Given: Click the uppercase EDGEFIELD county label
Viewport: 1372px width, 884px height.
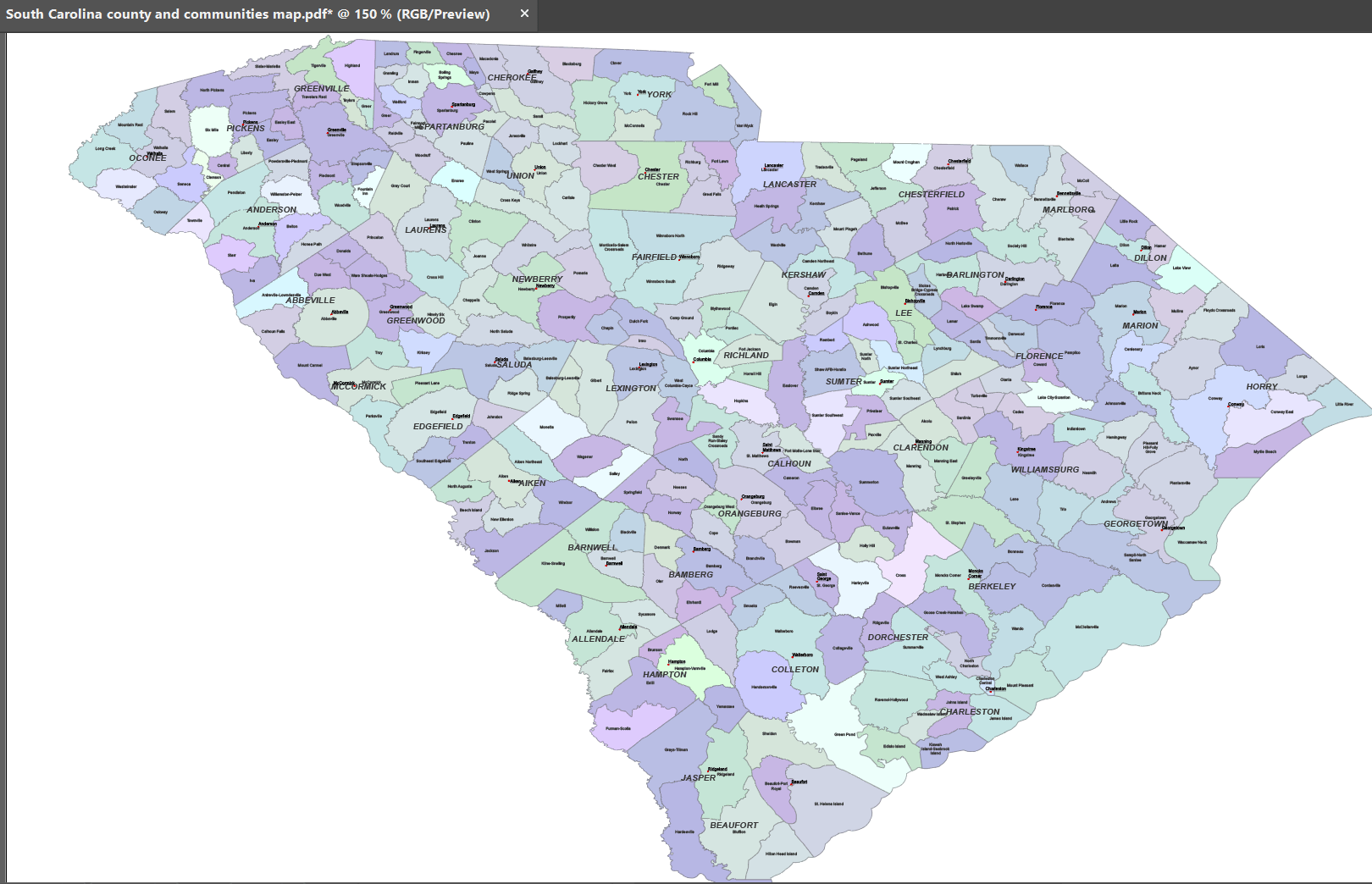Looking at the screenshot, I should coord(439,427).
